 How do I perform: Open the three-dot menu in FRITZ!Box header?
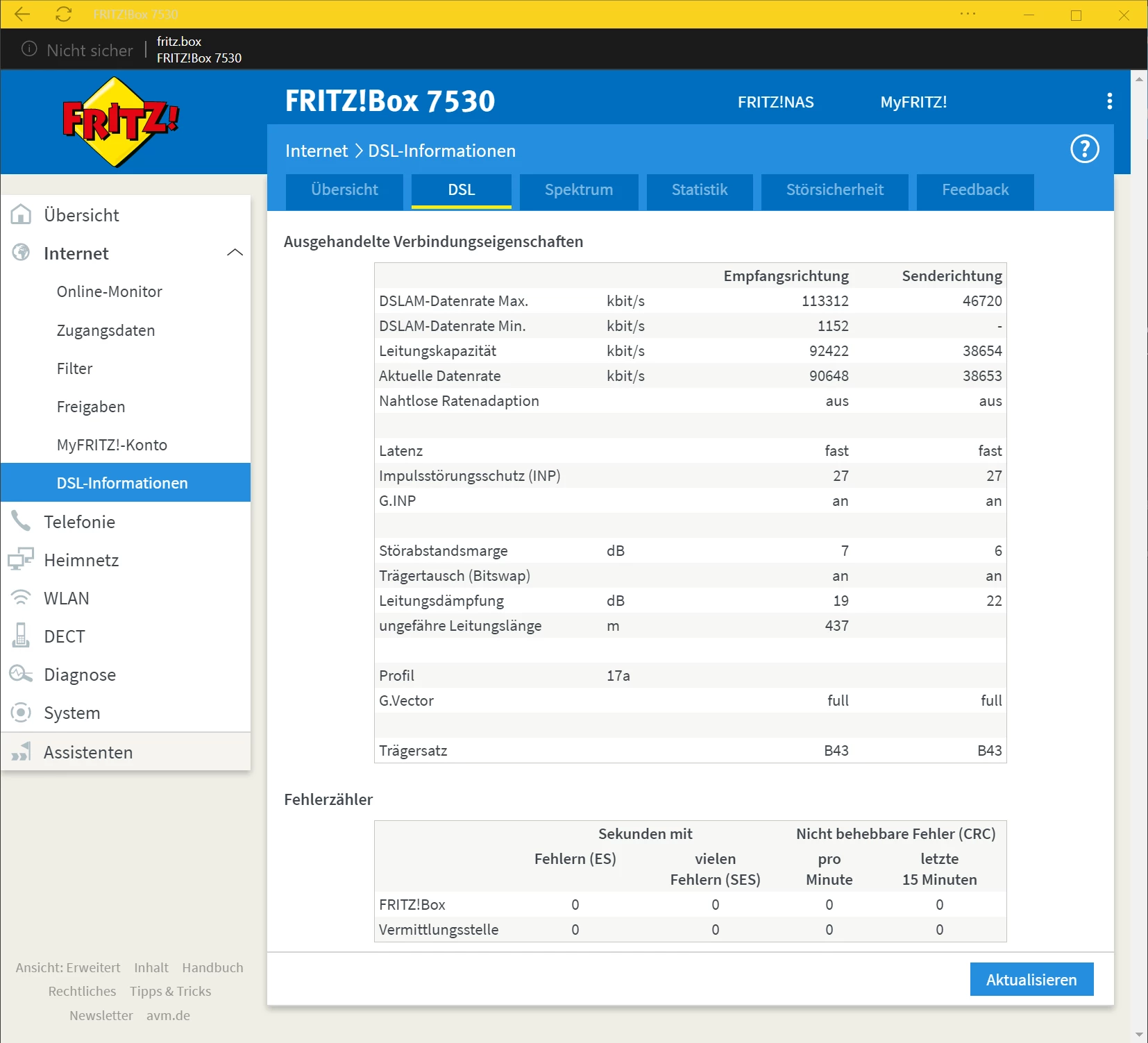[1109, 101]
